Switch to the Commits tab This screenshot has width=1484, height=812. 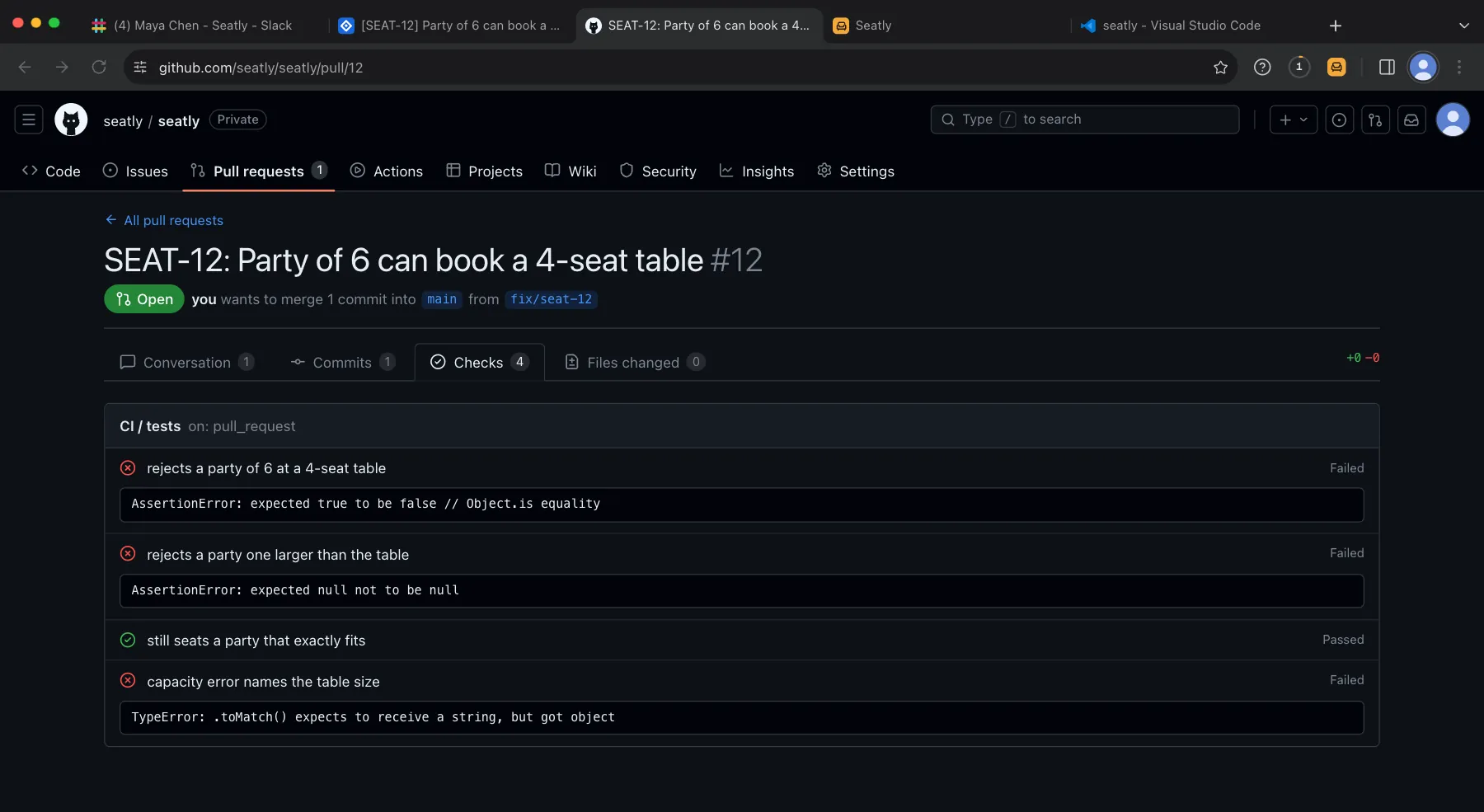point(343,362)
